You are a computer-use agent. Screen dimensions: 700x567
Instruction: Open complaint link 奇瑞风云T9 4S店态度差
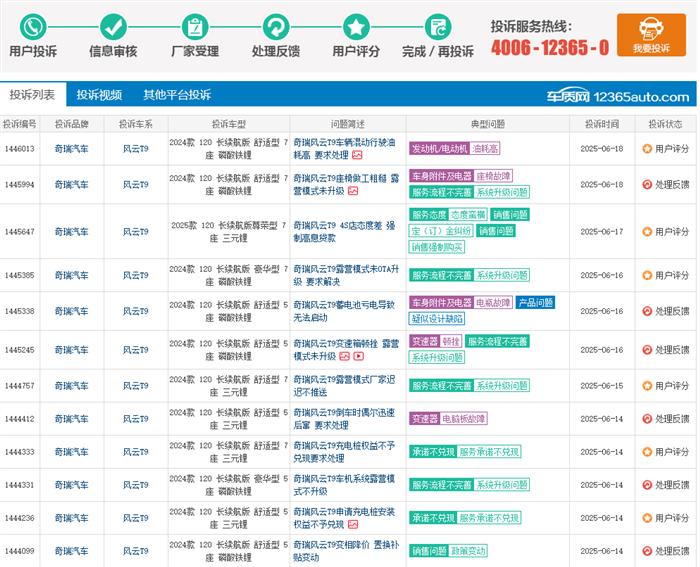[344, 232]
